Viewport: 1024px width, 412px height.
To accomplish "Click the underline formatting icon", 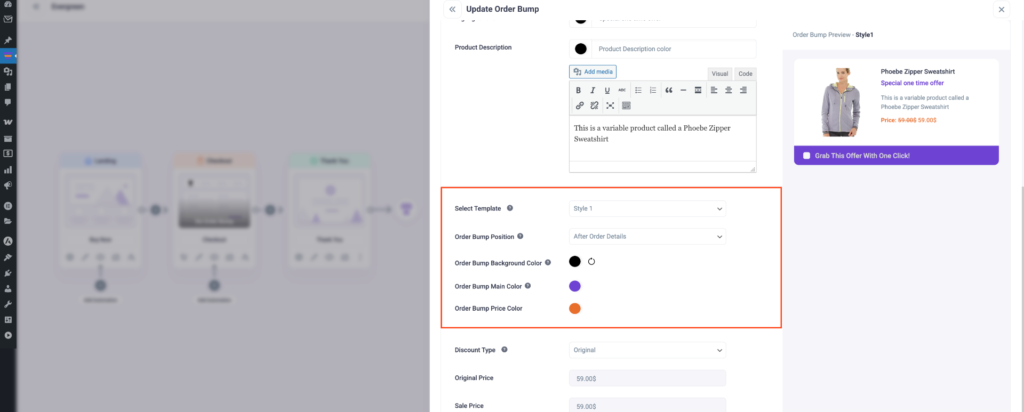I will (607, 90).
